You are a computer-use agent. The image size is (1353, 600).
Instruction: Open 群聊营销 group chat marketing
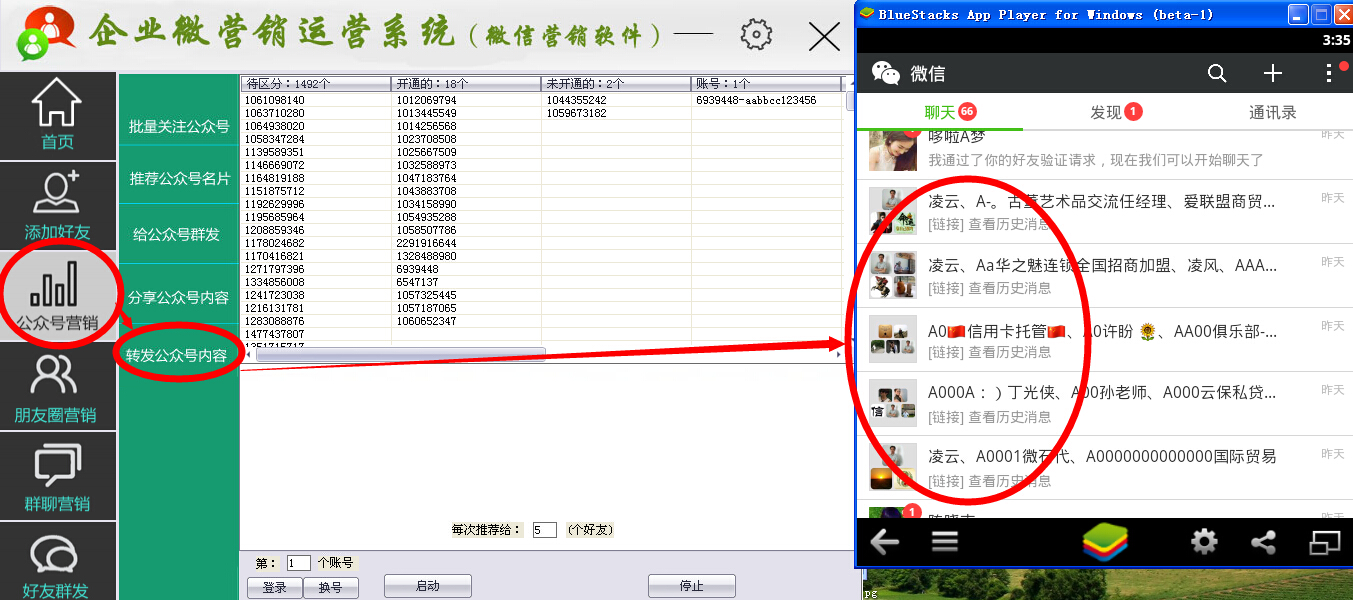(58, 478)
